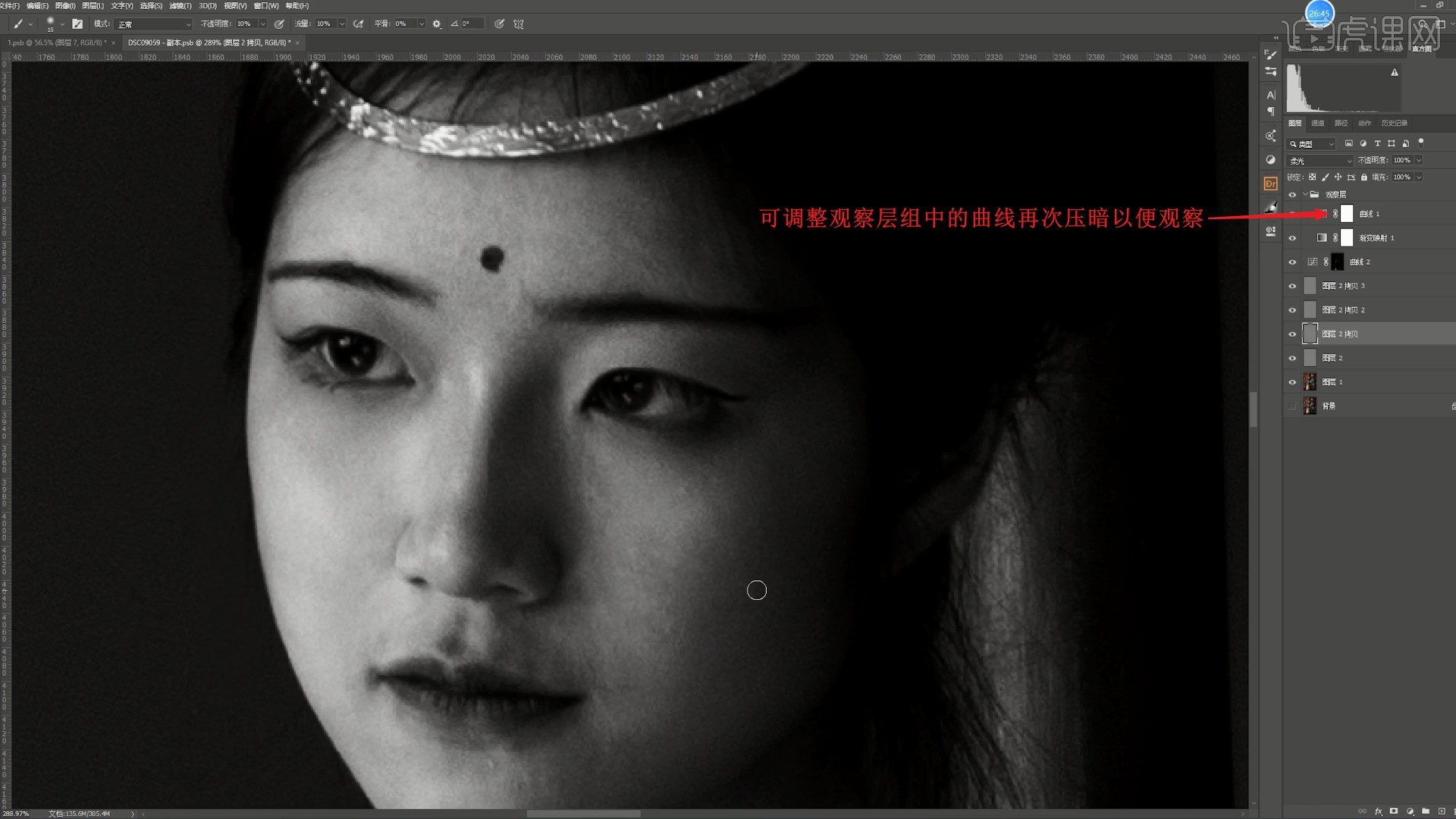Open the 滤镜(T) menu
This screenshot has height=819, width=1456.
[180, 5]
